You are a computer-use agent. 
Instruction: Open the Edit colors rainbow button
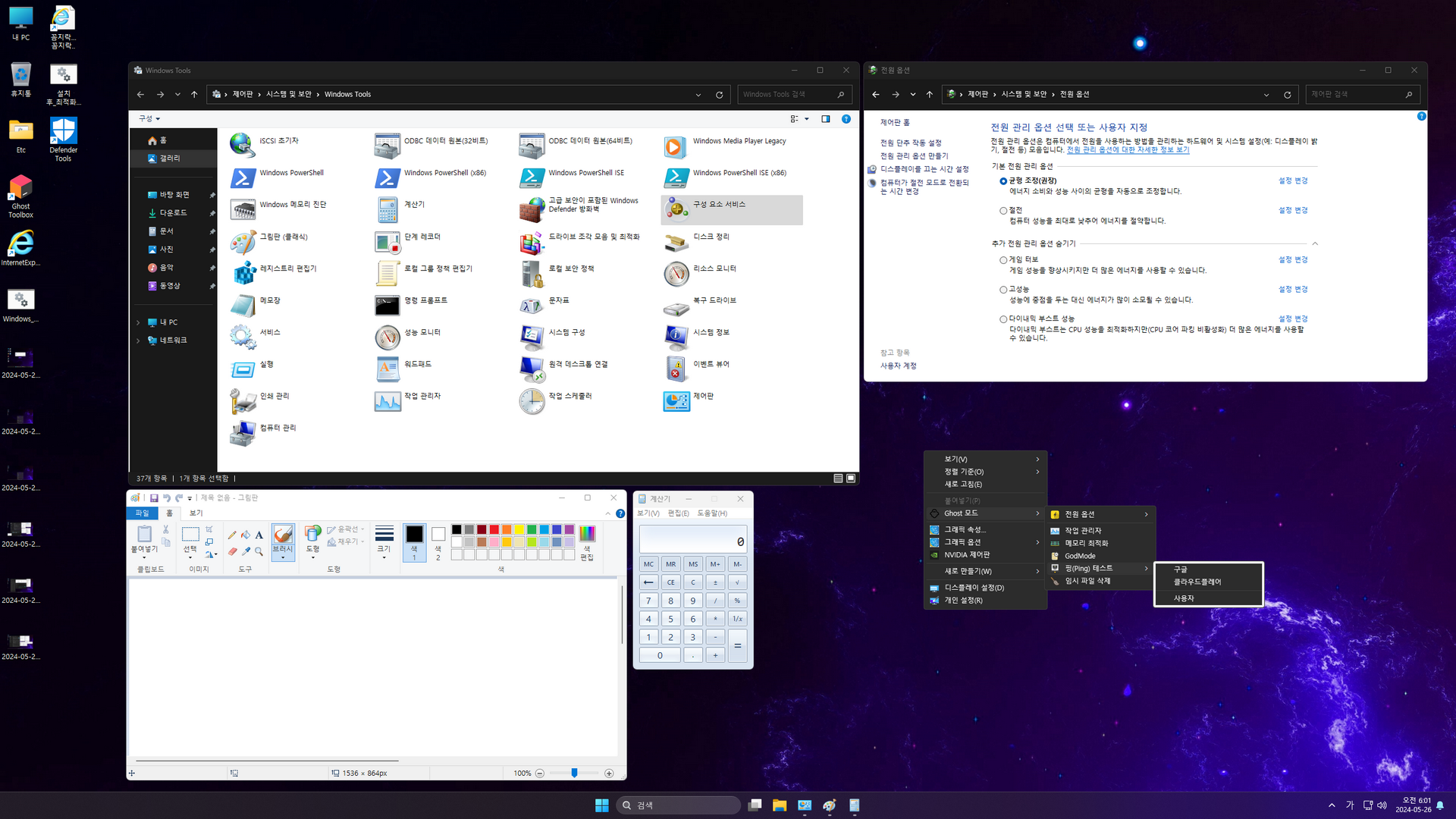[x=586, y=534]
